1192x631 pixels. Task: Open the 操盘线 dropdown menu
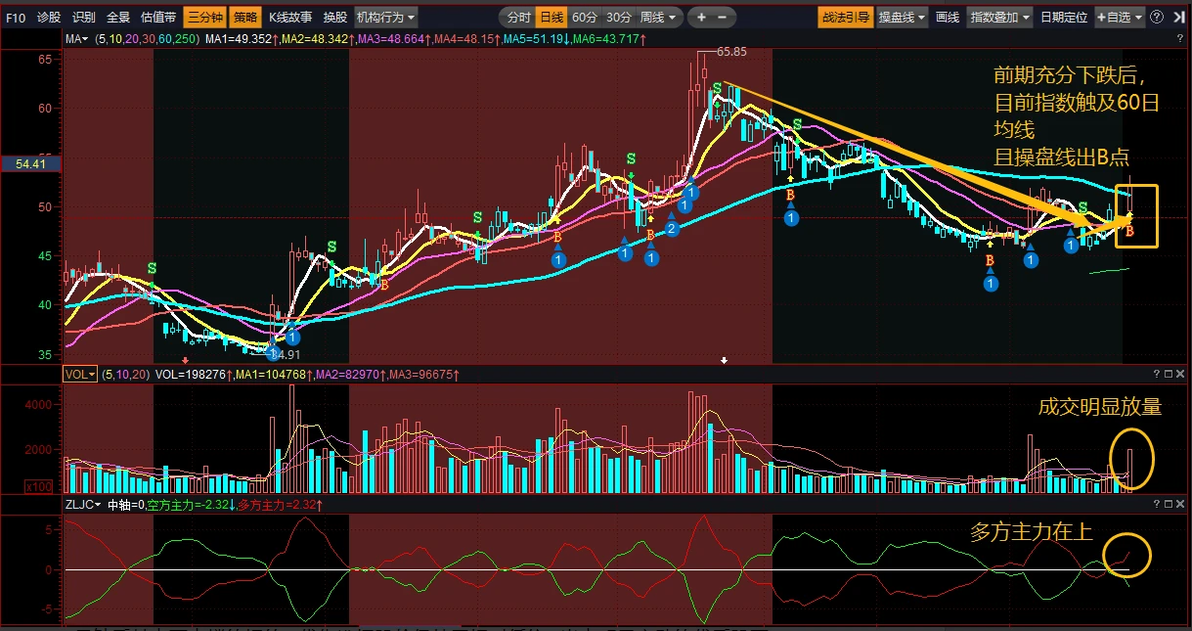point(902,17)
